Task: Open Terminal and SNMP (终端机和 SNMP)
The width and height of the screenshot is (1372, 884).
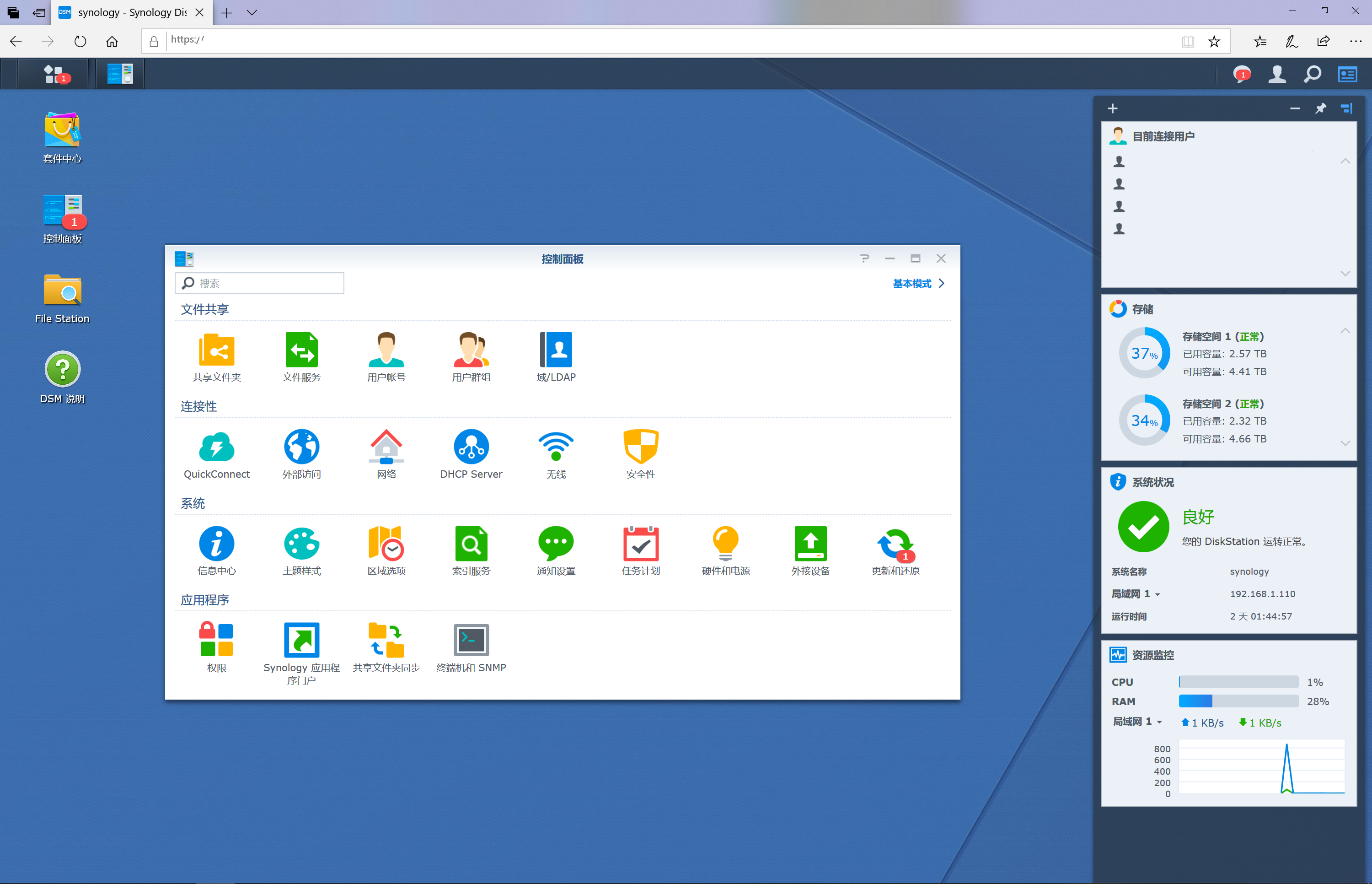Action: [471, 640]
